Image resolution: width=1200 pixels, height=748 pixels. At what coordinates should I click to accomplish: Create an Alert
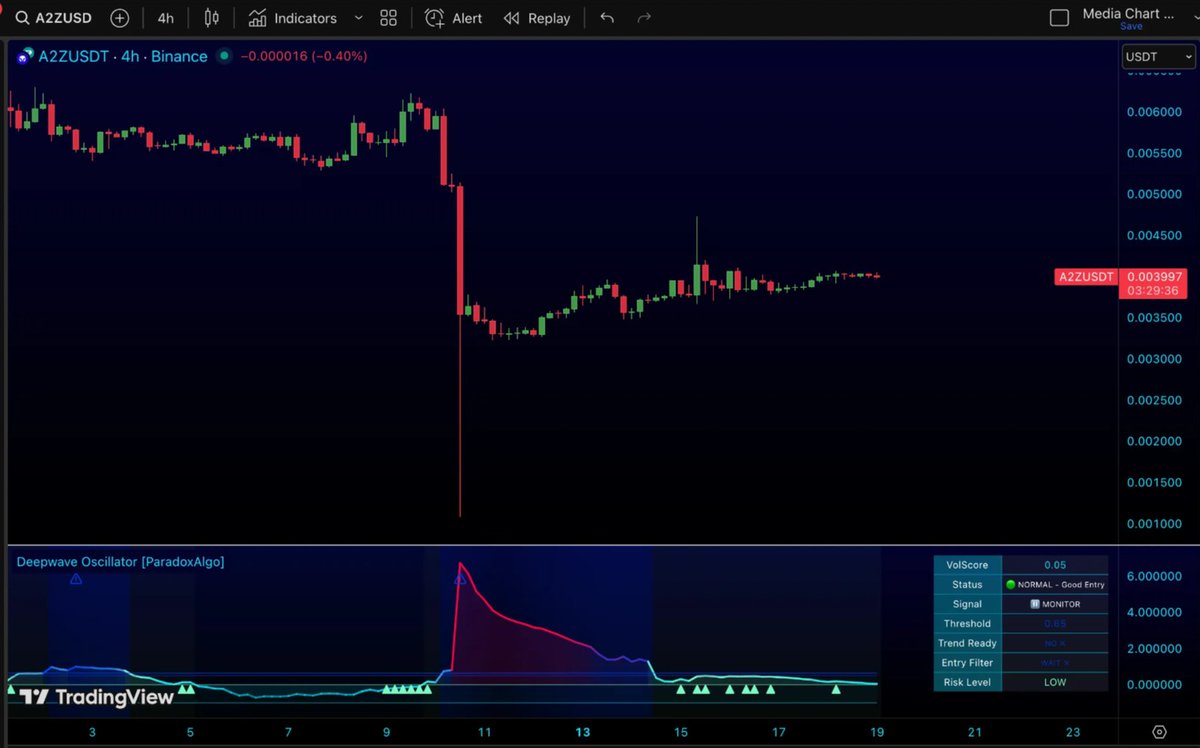pyautogui.click(x=453, y=18)
